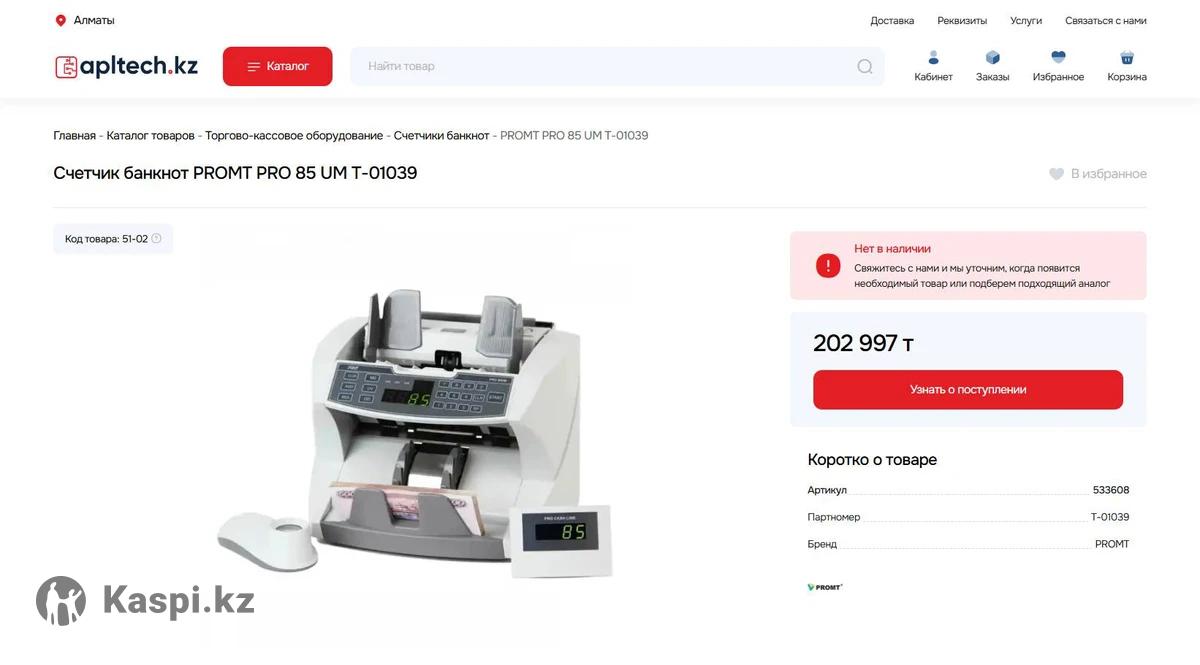The image size is (1200, 665).
Task: Click the PROMT brand logo
Action: [825, 587]
